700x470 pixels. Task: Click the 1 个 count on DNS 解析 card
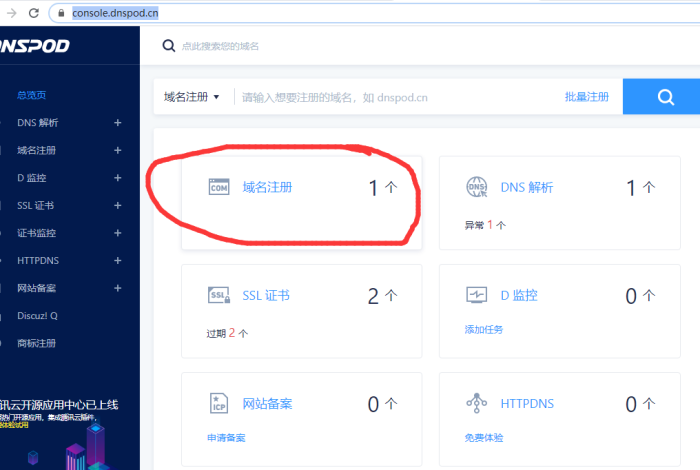pos(641,187)
